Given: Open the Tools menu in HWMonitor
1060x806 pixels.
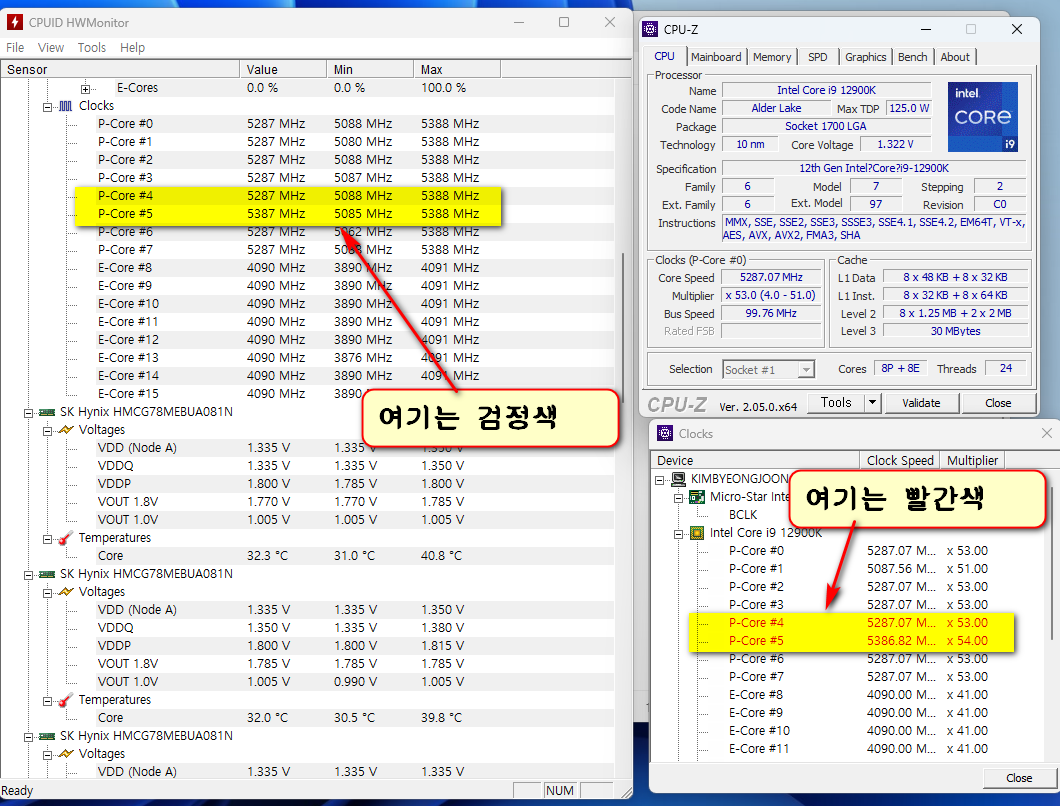Looking at the screenshot, I should pos(92,47).
